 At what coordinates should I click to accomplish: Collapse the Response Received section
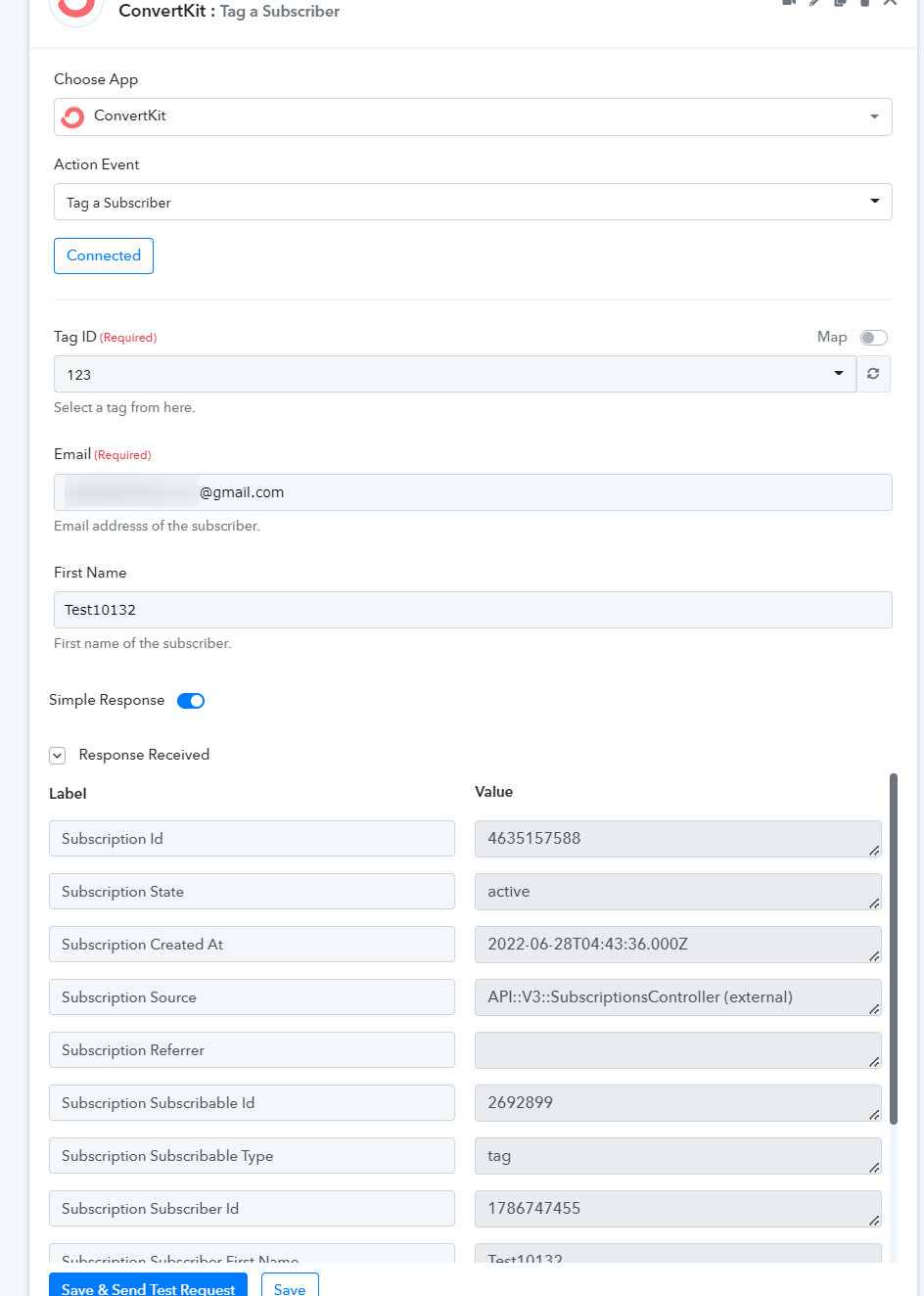[x=58, y=756]
